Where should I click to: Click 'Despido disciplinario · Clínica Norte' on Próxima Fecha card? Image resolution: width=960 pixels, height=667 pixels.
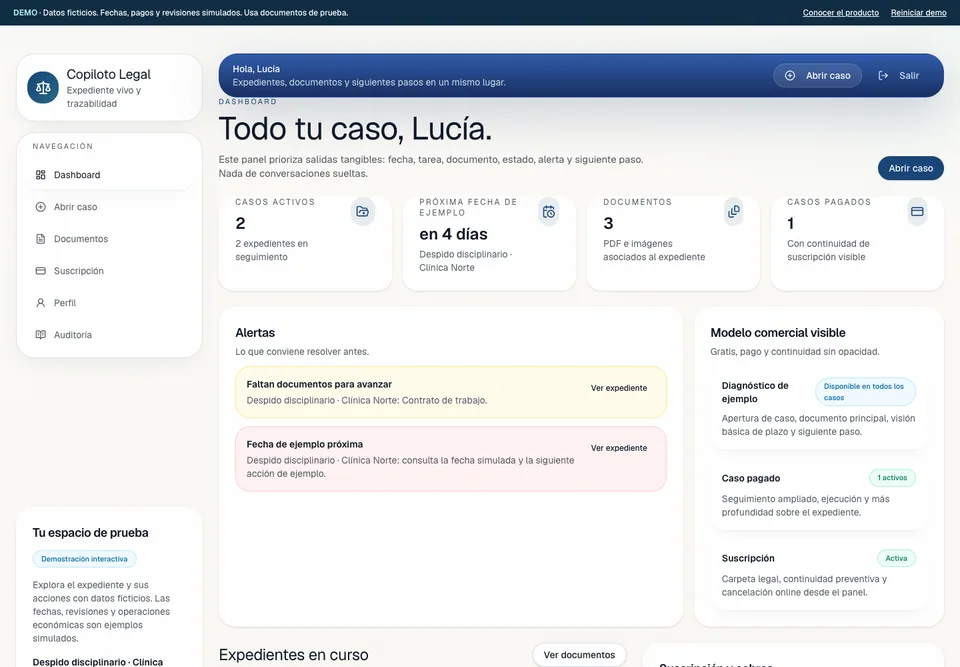point(465,261)
